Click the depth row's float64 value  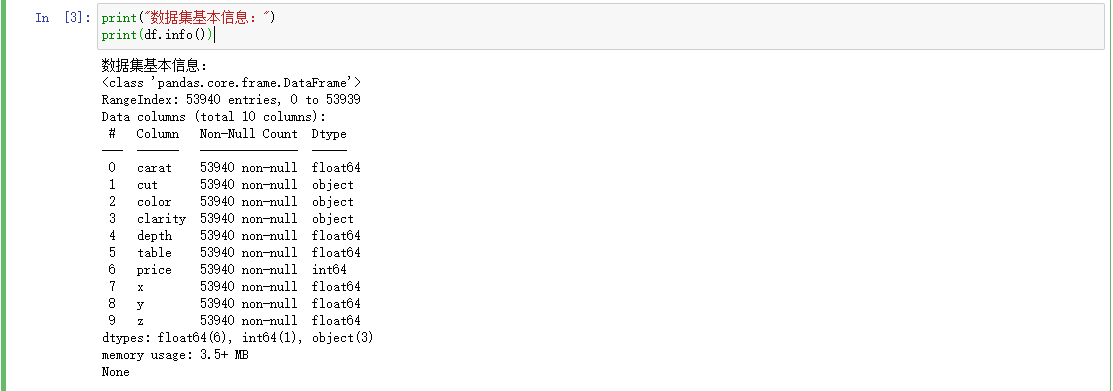point(336,236)
